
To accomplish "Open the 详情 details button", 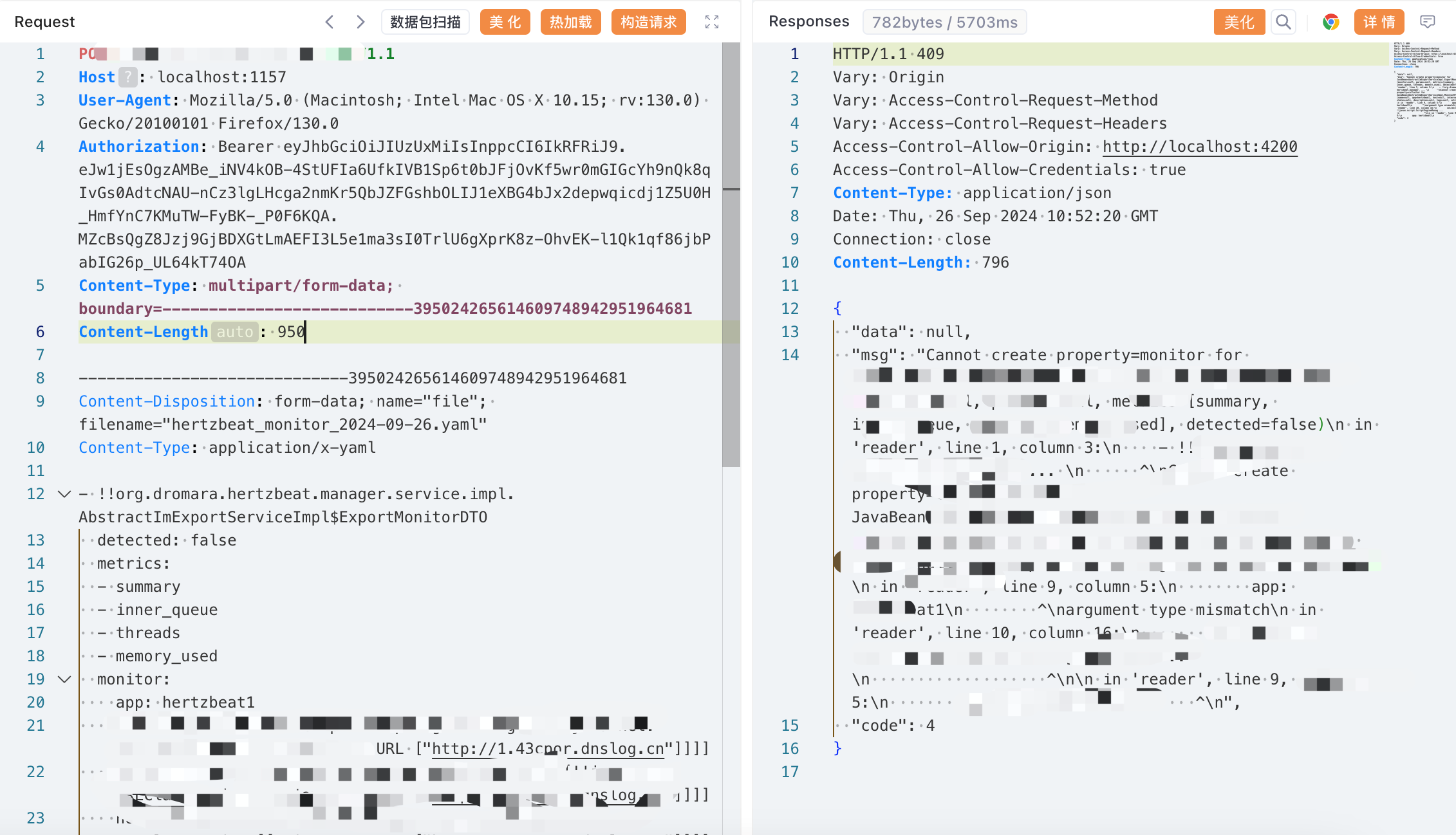I will (x=1379, y=22).
